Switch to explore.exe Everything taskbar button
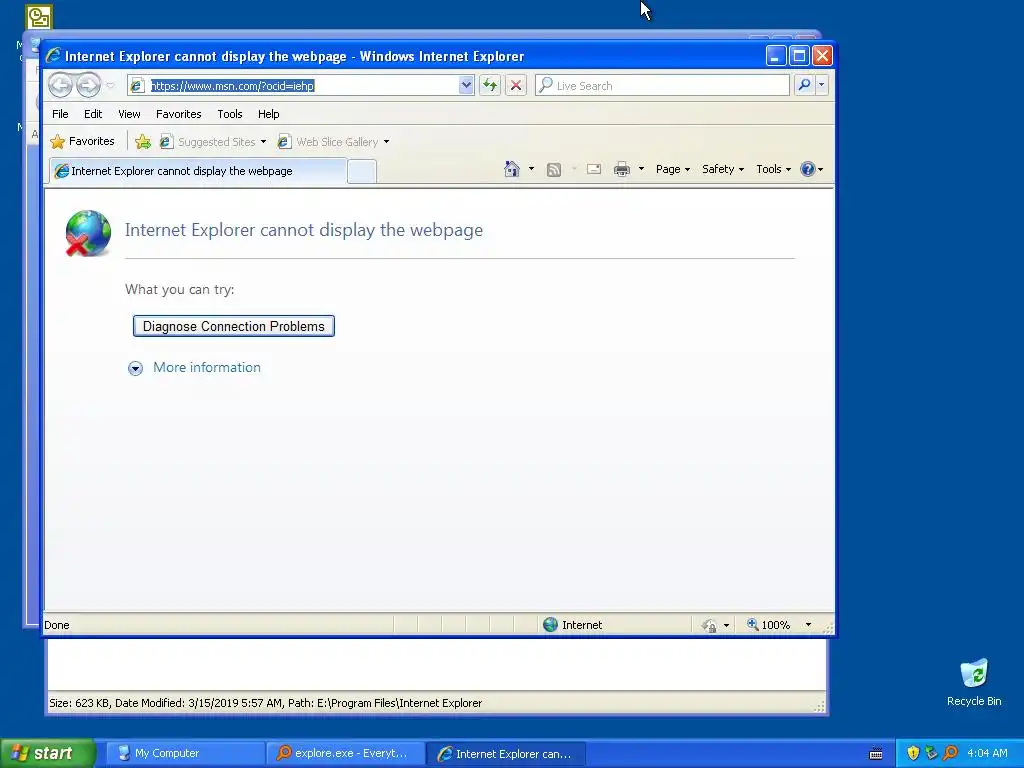Viewport: 1024px width, 768px height. click(345, 753)
